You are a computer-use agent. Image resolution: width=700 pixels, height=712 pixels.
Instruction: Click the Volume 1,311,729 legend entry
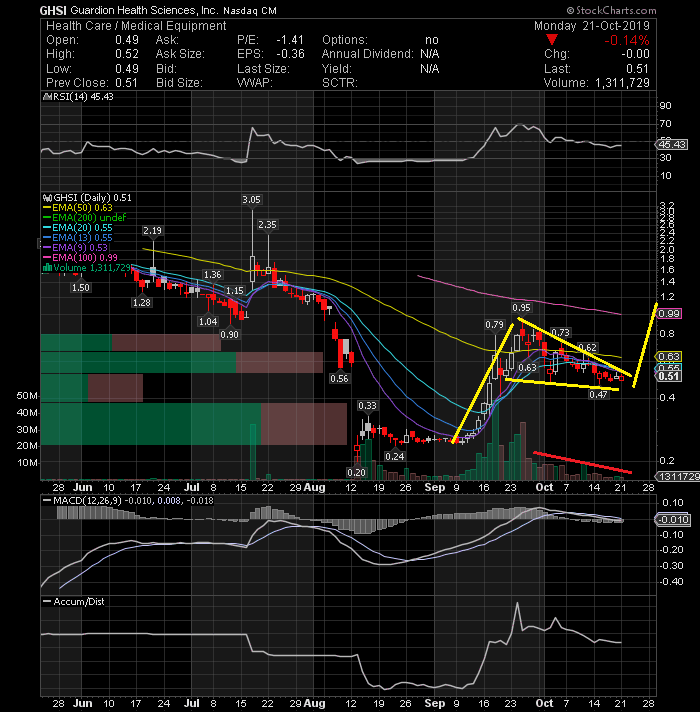87,267
